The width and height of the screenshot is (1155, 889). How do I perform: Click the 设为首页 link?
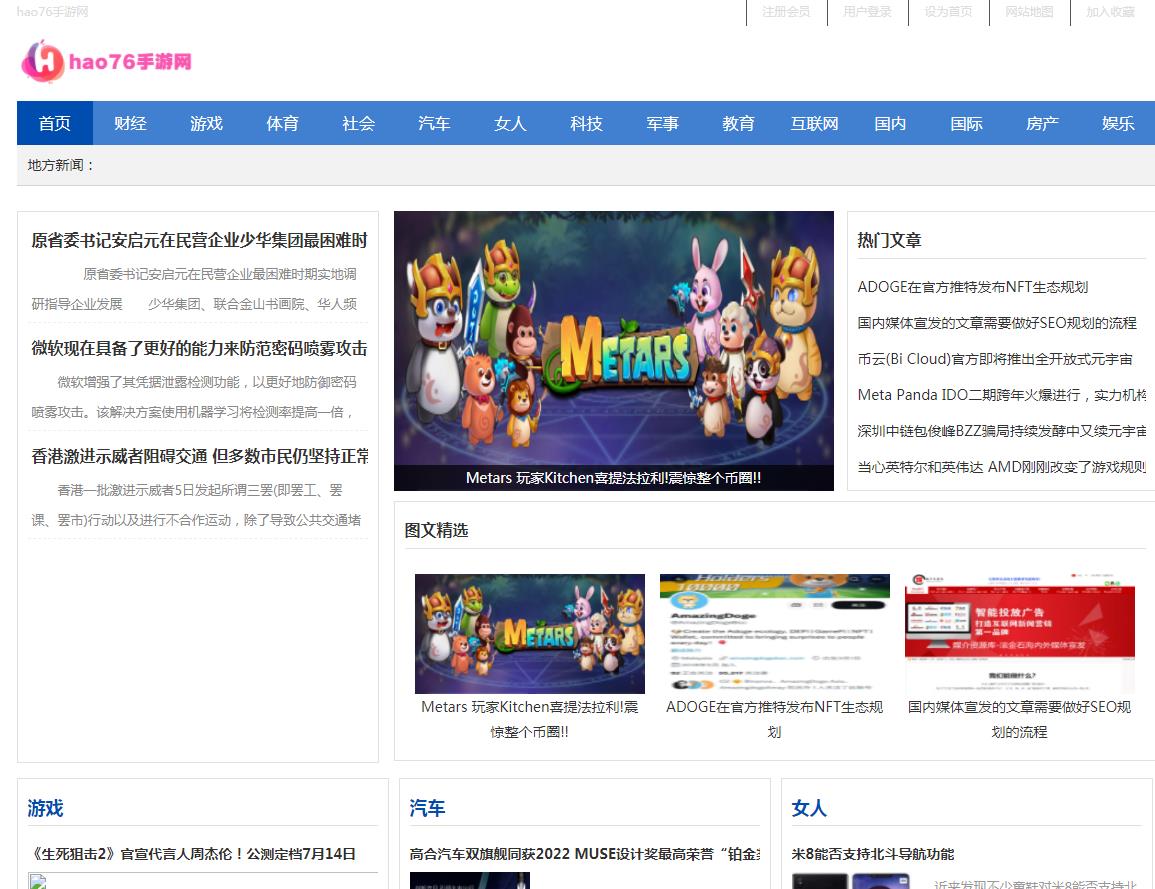tap(948, 12)
